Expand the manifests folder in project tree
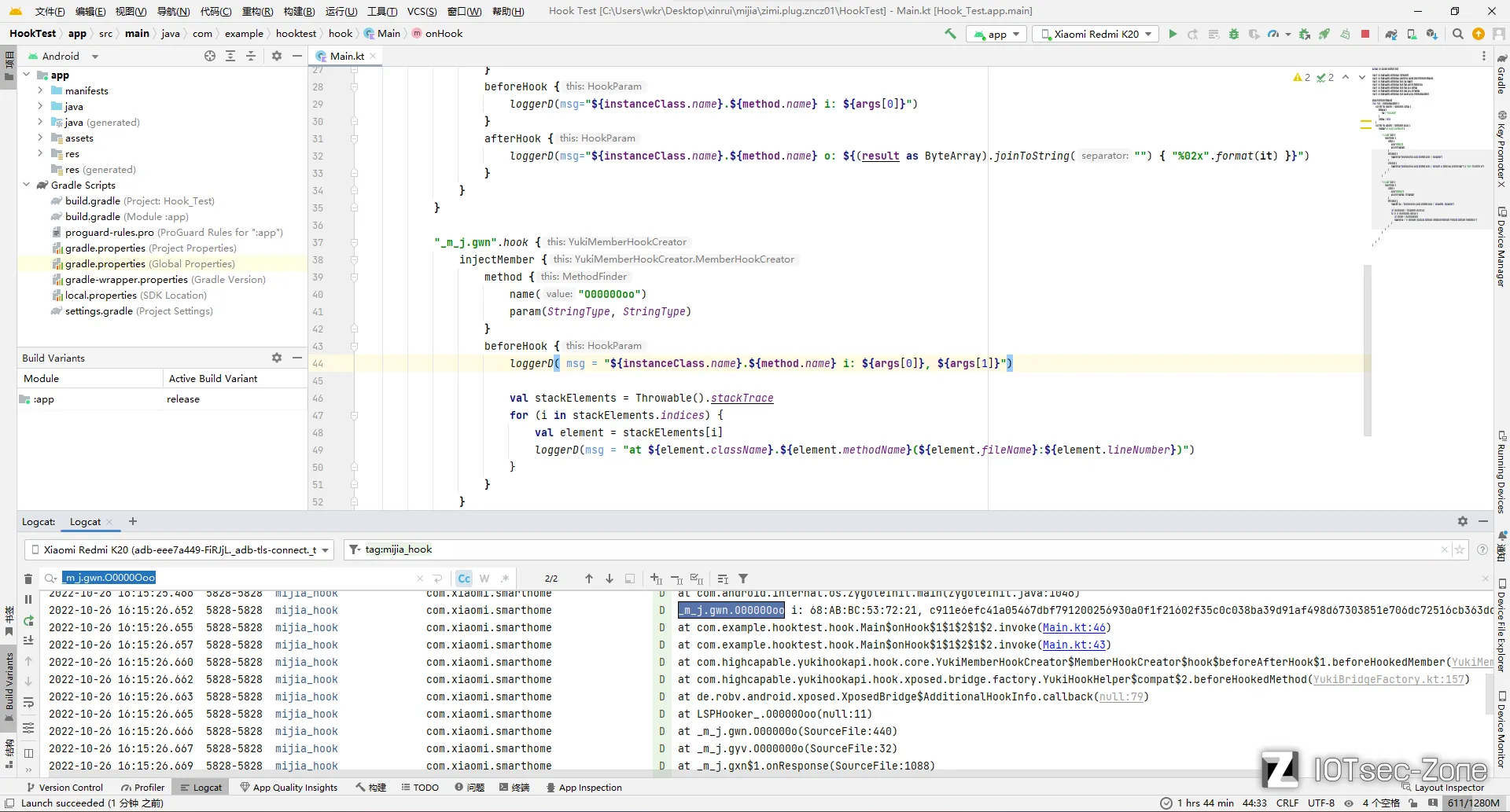 pyautogui.click(x=40, y=90)
